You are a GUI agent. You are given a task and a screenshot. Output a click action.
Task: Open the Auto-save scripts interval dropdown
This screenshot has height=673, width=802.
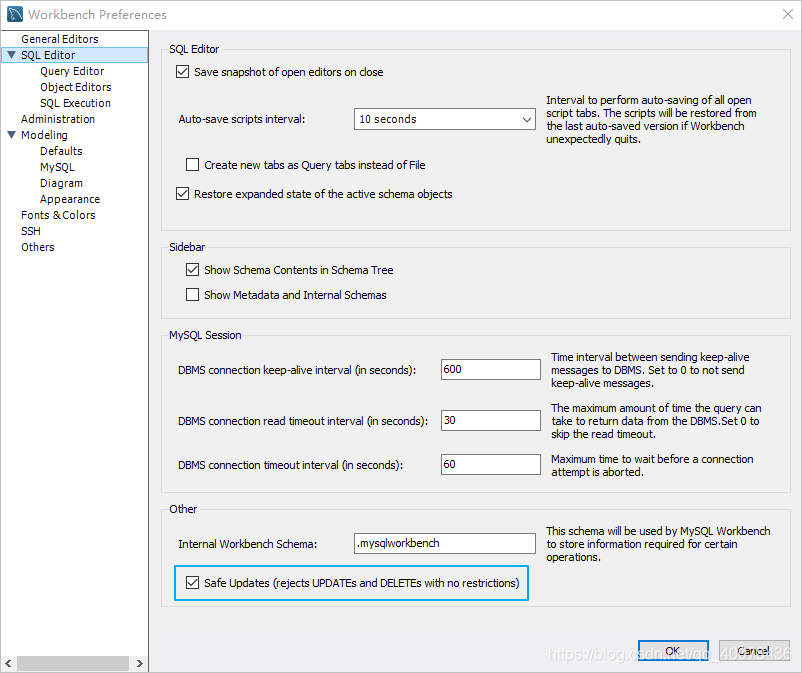[x=444, y=119]
